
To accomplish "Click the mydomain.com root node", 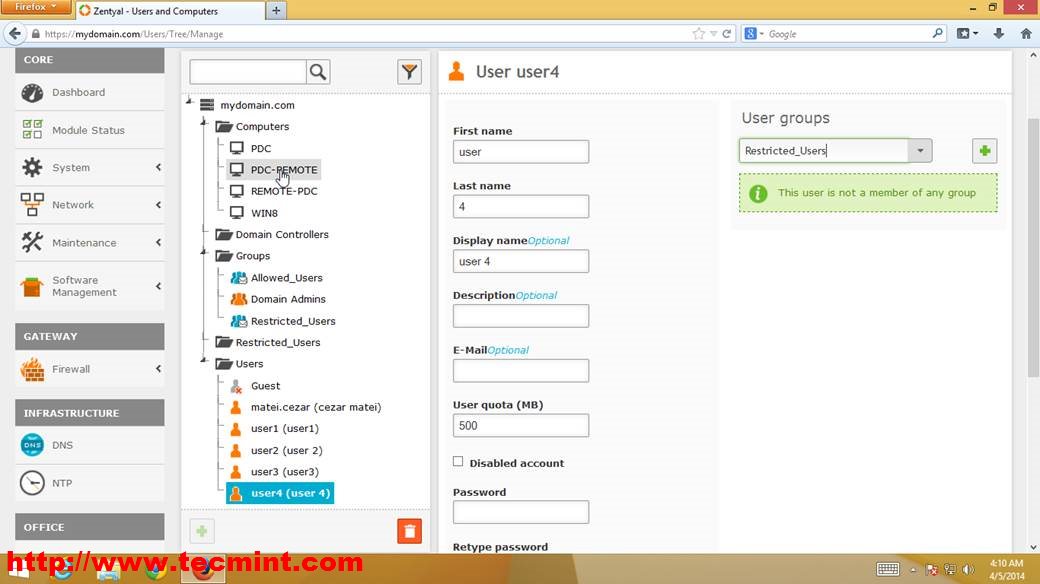I will pos(257,105).
